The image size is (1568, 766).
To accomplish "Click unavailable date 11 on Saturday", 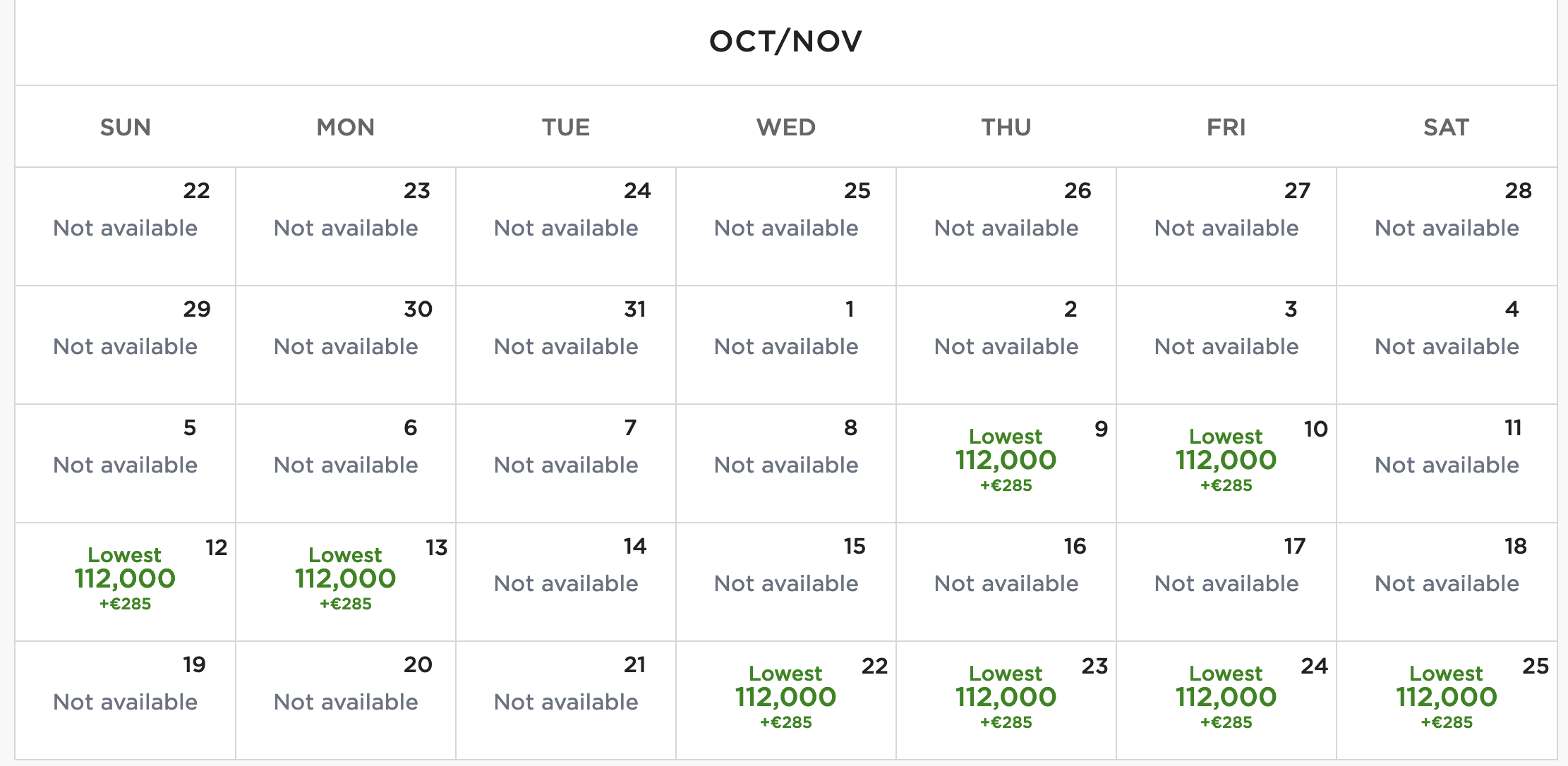I will coord(1446,463).
